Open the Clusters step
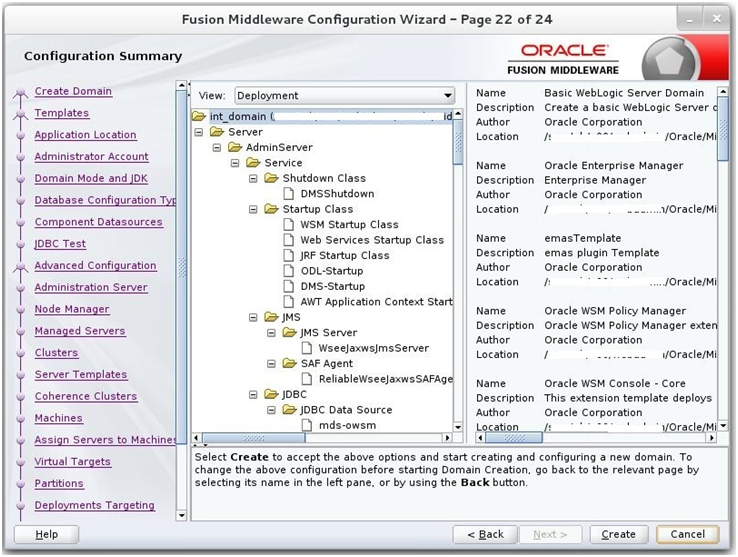The height and width of the screenshot is (557, 738). [56, 353]
